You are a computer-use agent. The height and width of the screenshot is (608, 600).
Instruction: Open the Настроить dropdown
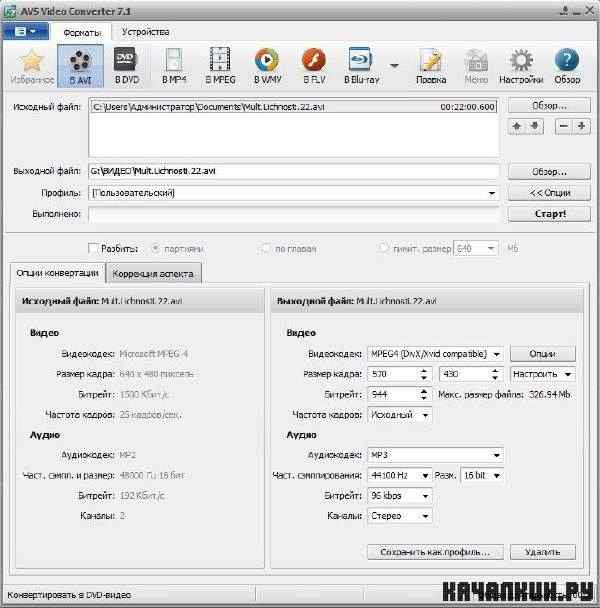543,374
